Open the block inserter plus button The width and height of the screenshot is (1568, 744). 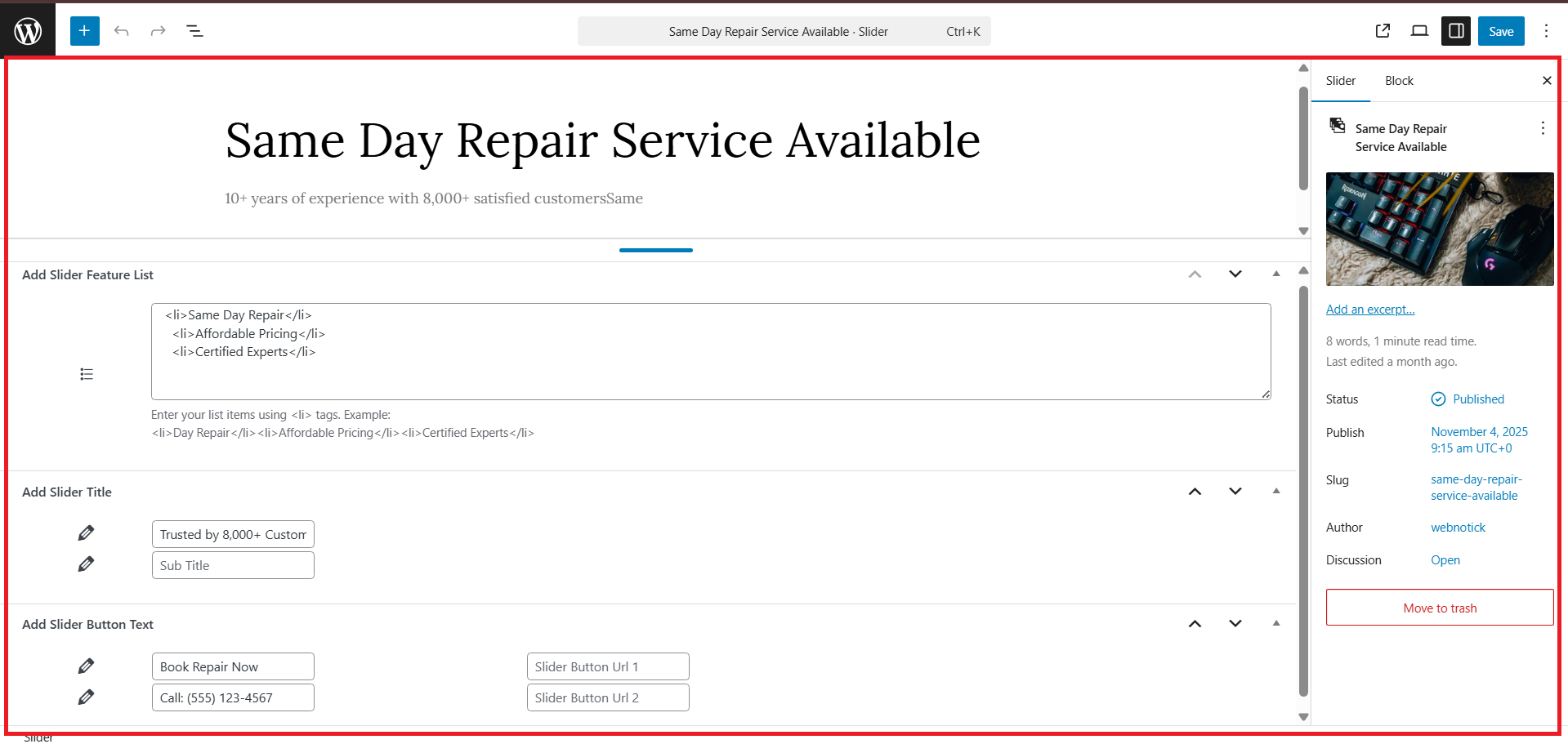tap(84, 31)
